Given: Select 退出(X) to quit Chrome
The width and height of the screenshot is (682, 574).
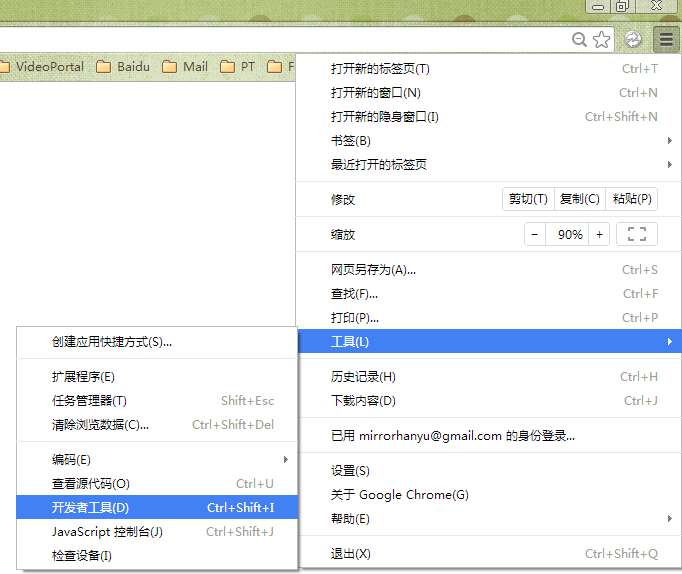Looking at the screenshot, I should [x=489, y=554].
